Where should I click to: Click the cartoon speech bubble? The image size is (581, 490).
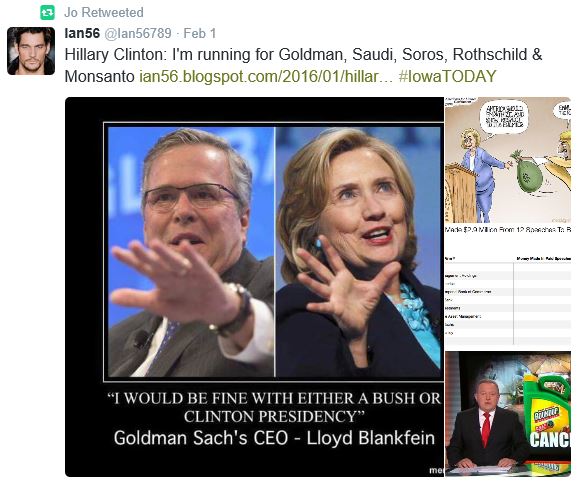(x=504, y=119)
